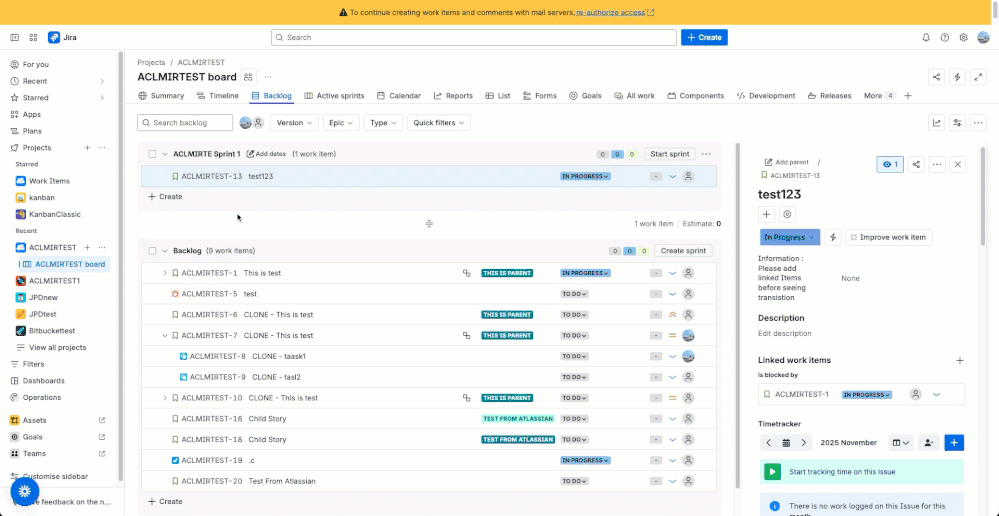Click the share icon in the issue panel
Screen dimensions: 999x516
(x=916, y=164)
